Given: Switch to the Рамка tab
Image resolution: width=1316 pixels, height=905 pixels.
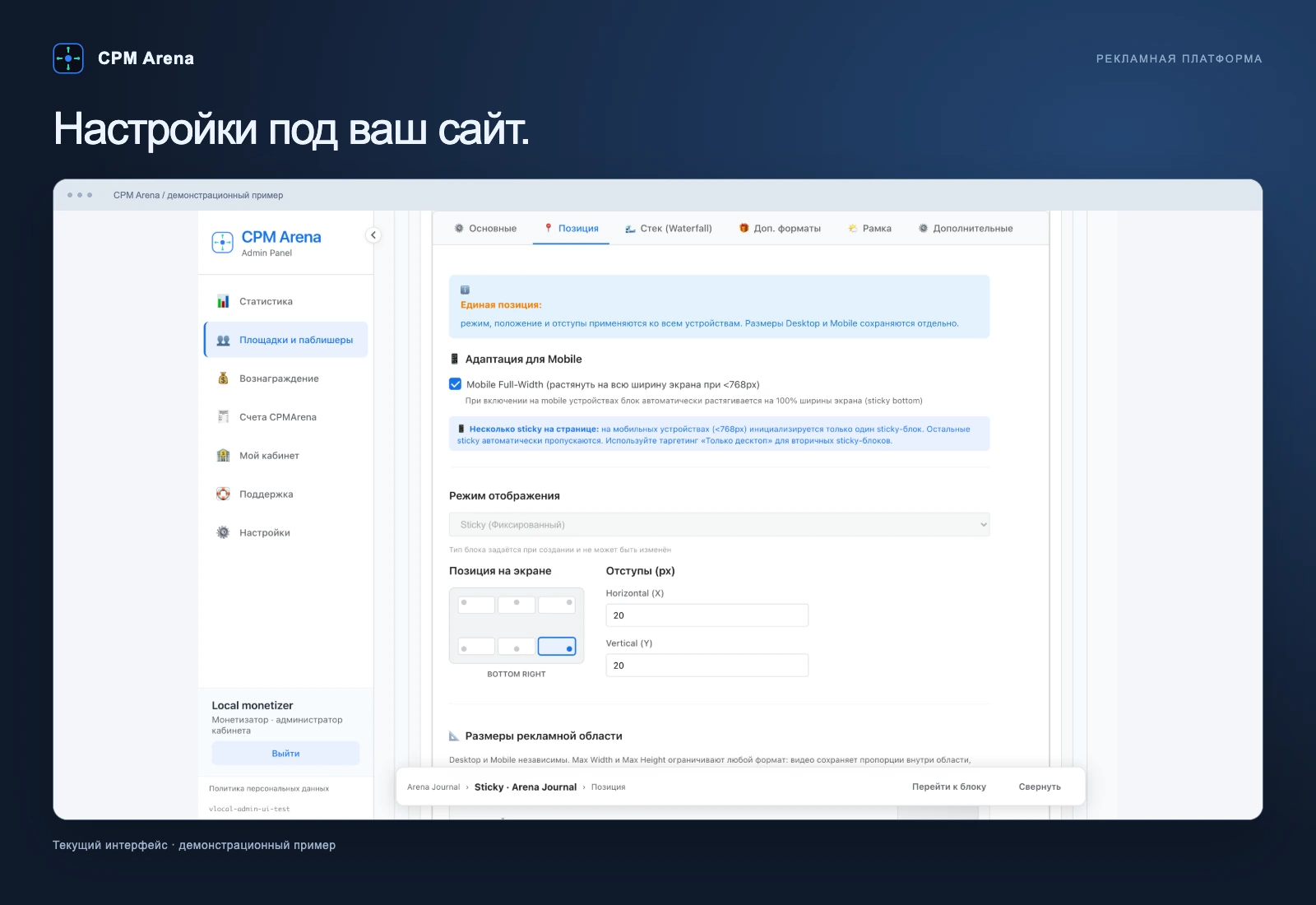Looking at the screenshot, I should click(x=869, y=229).
